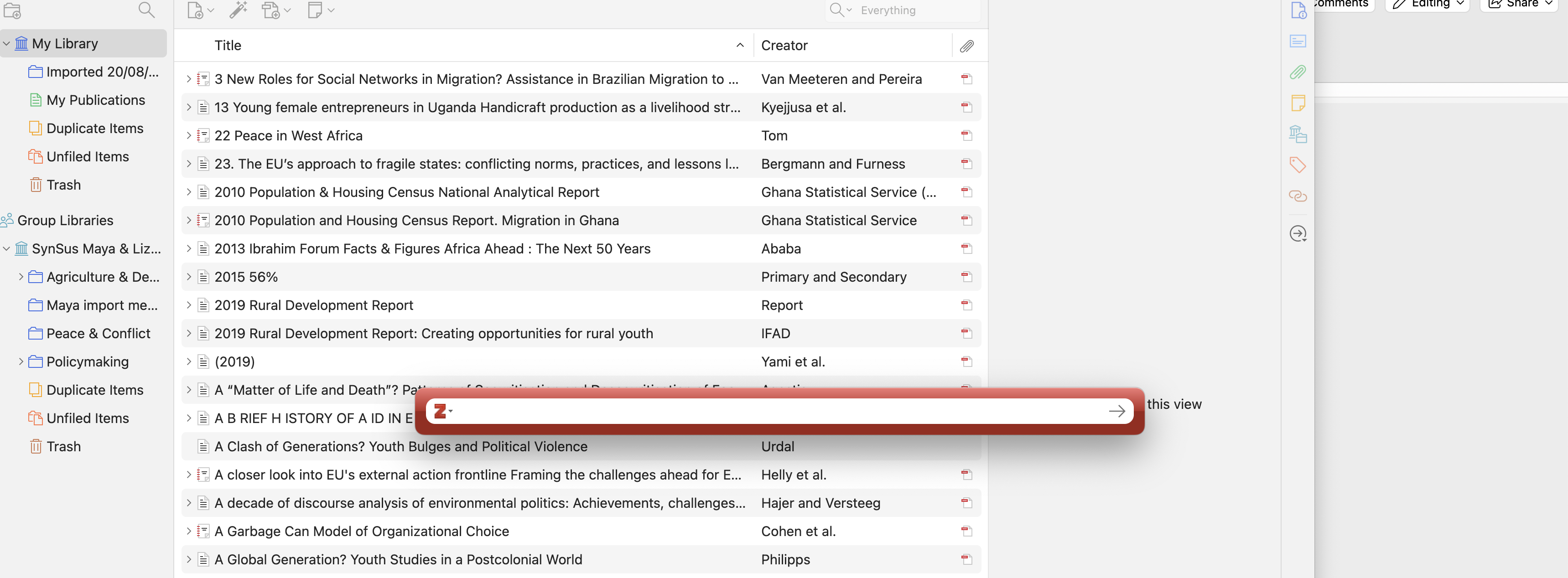Expand the '22 Peace in West Africa' item
This screenshot has height=578, width=1568.
[x=189, y=136]
